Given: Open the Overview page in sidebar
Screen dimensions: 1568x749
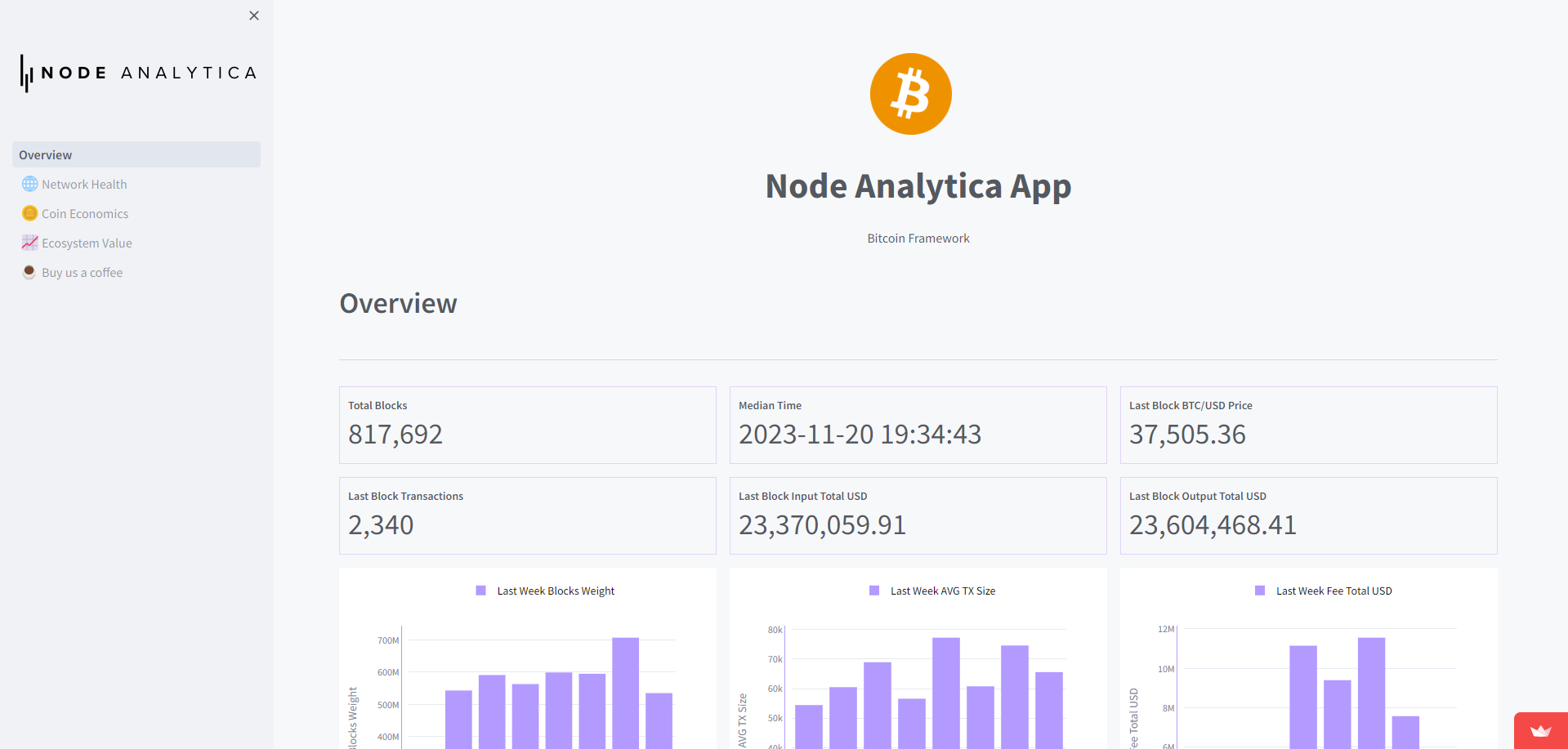Looking at the screenshot, I should 136,154.
